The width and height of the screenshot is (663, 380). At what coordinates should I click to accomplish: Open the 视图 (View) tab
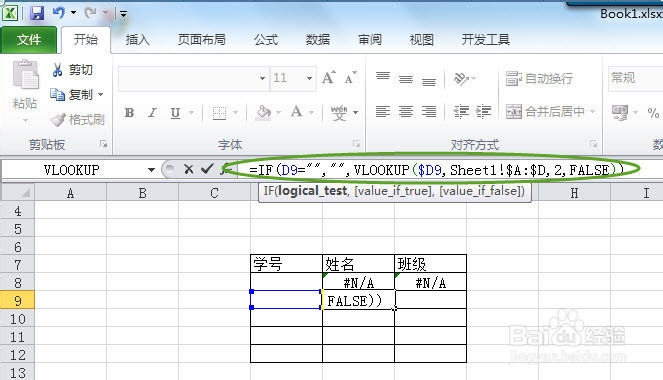click(x=422, y=40)
